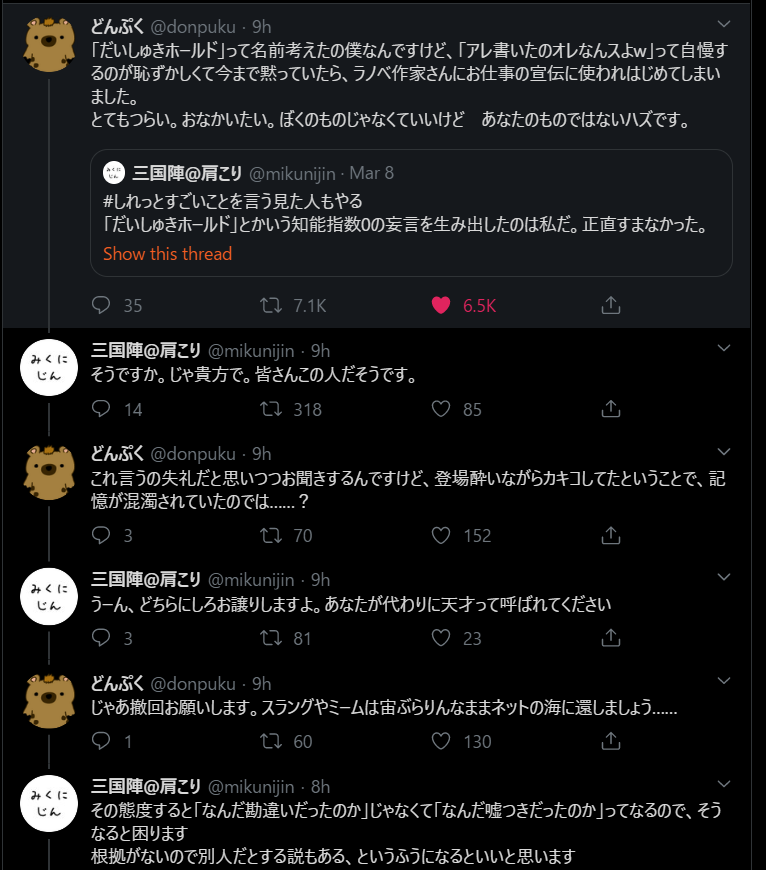This screenshot has height=870, width=766.
Task: Click "Show this thread" in quoted tweet
Action: coord(167,254)
